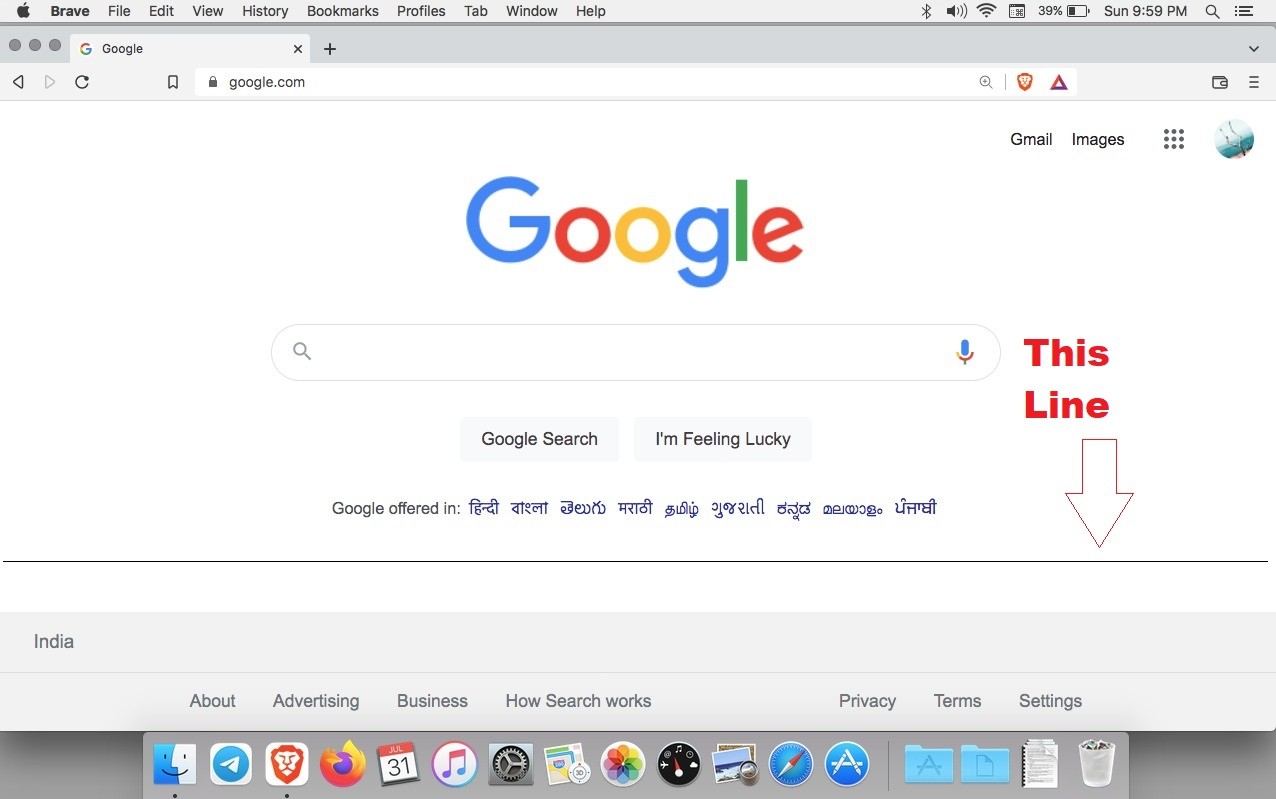Open the Preview app in dock
The height and width of the screenshot is (799, 1276).
(x=735, y=765)
